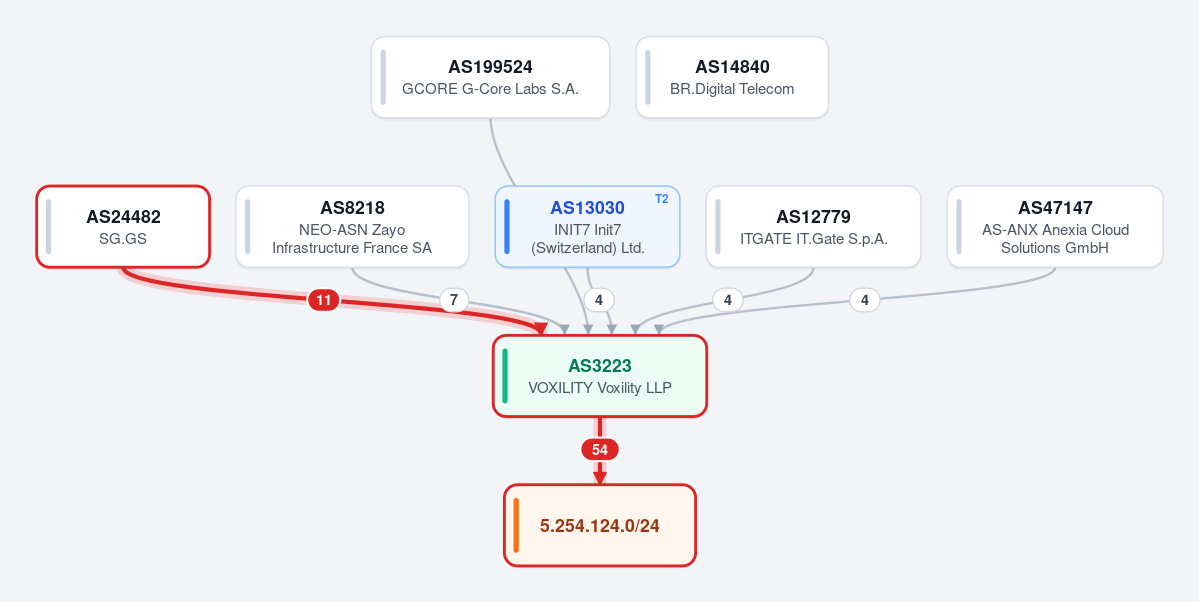Click the green bar on AS3223 node

505,376
